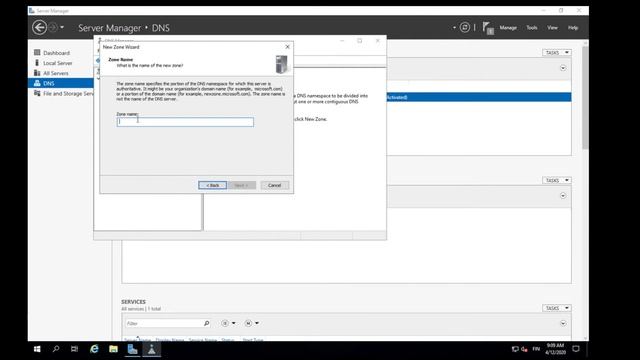
Task: Collapse the top section with its chevron
Action: pyautogui.click(x=563, y=68)
